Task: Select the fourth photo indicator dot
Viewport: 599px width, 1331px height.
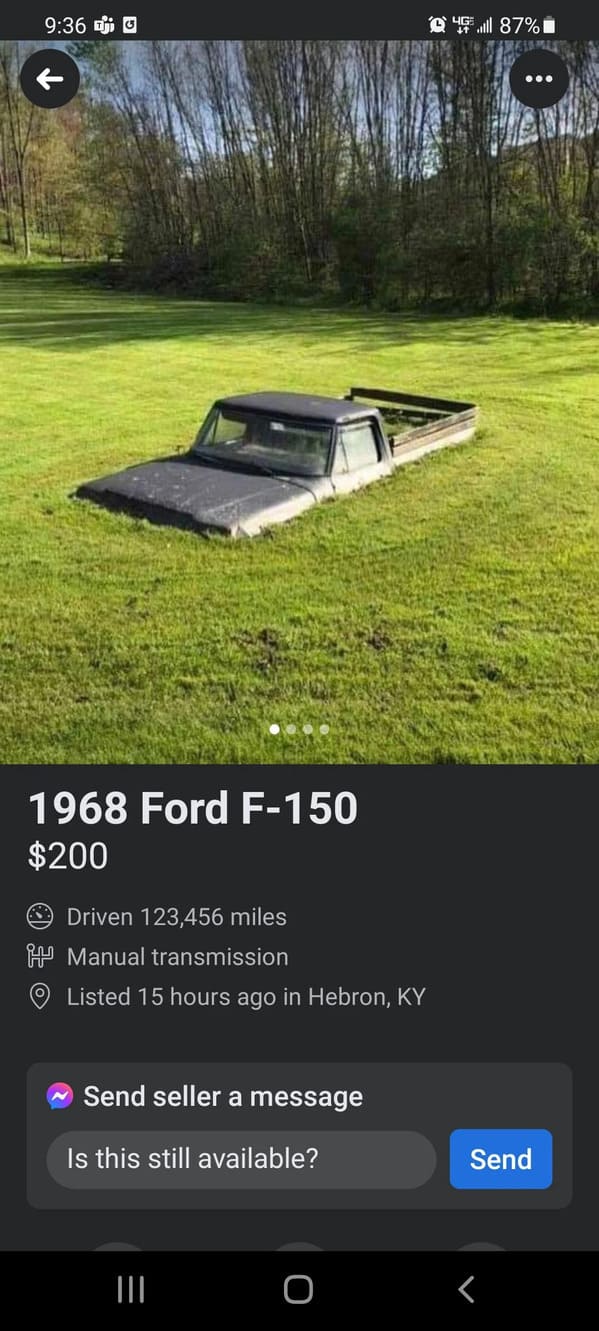Action: click(x=324, y=730)
